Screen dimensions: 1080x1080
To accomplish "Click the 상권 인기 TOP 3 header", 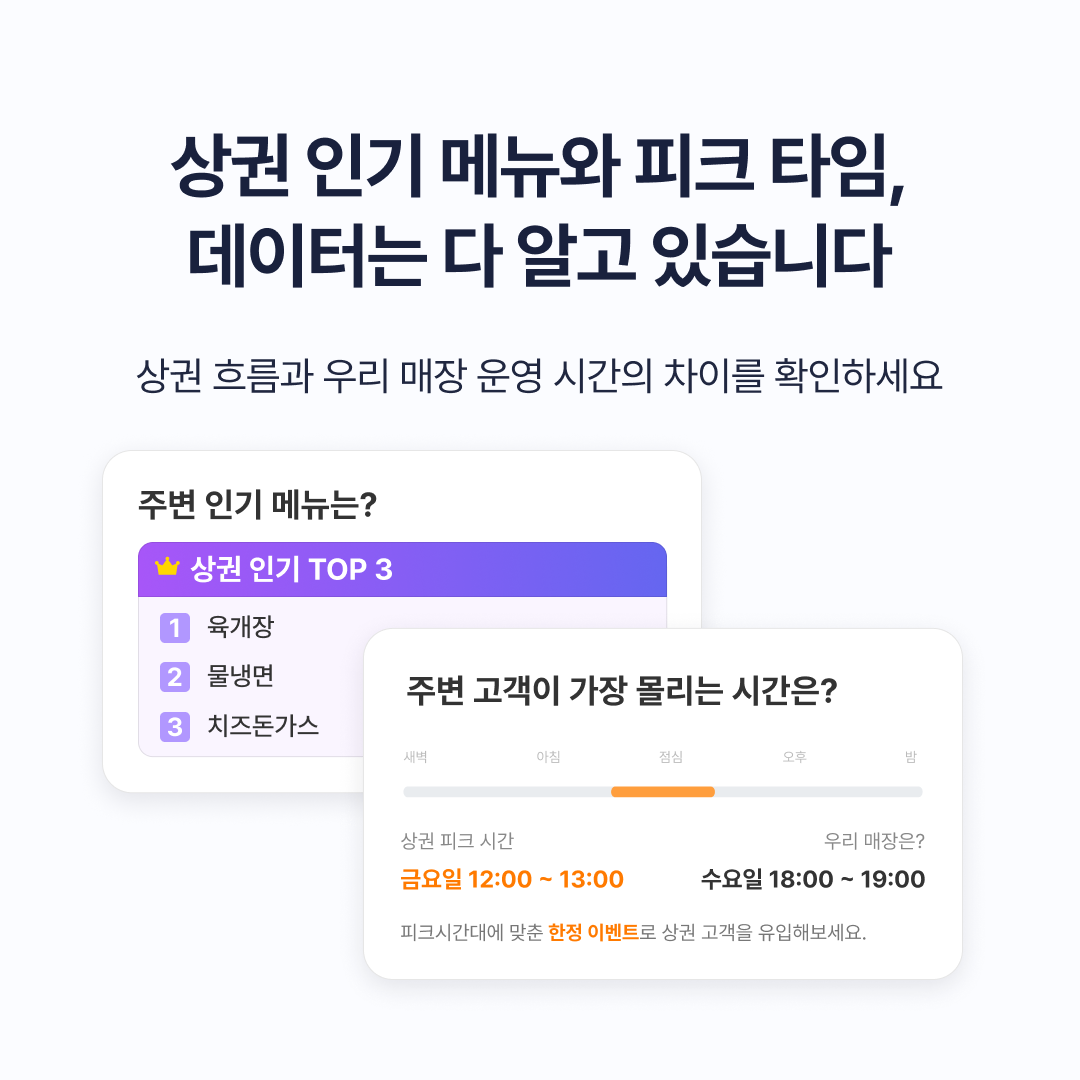I will [x=291, y=569].
